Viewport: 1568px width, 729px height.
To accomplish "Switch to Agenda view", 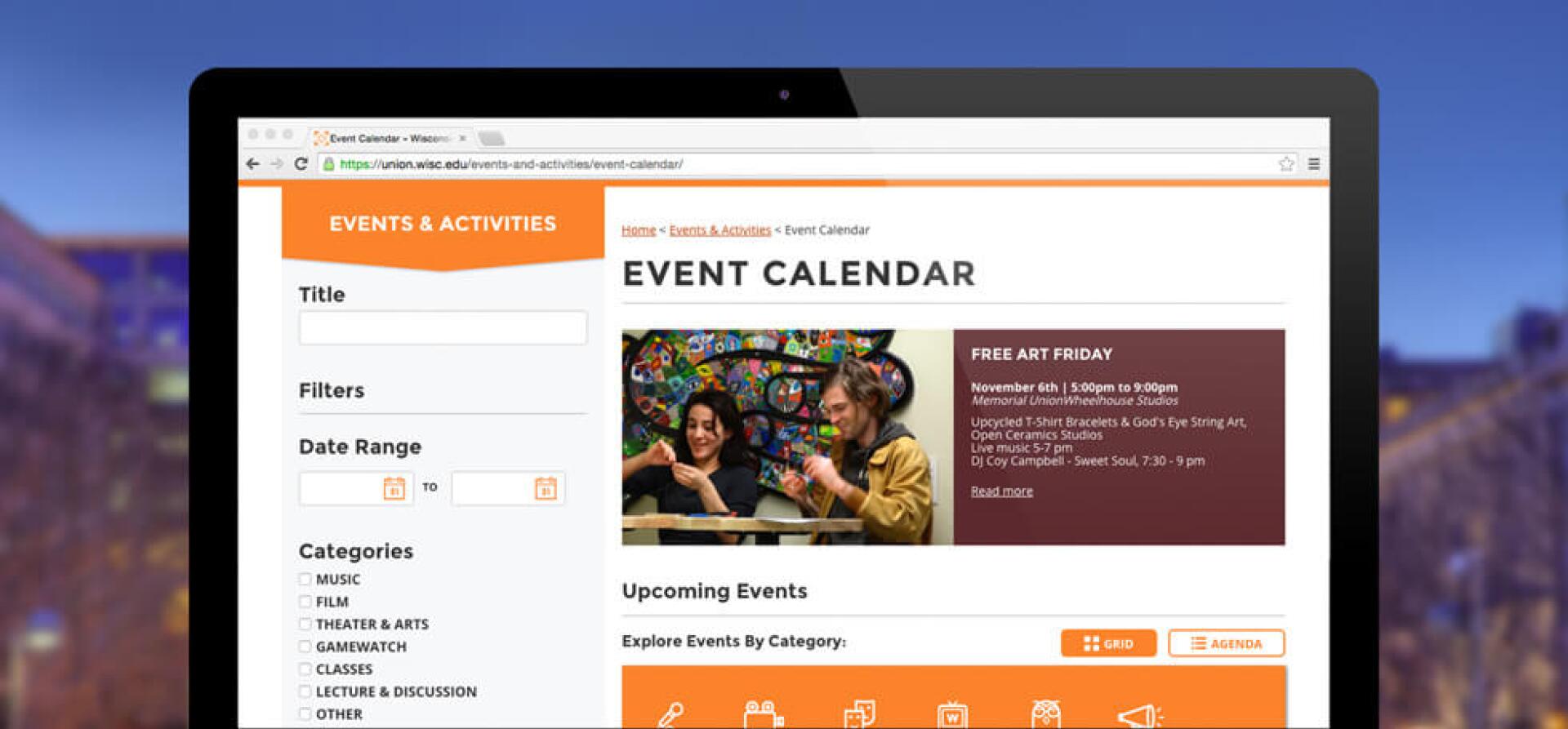I will coord(1226,643).
